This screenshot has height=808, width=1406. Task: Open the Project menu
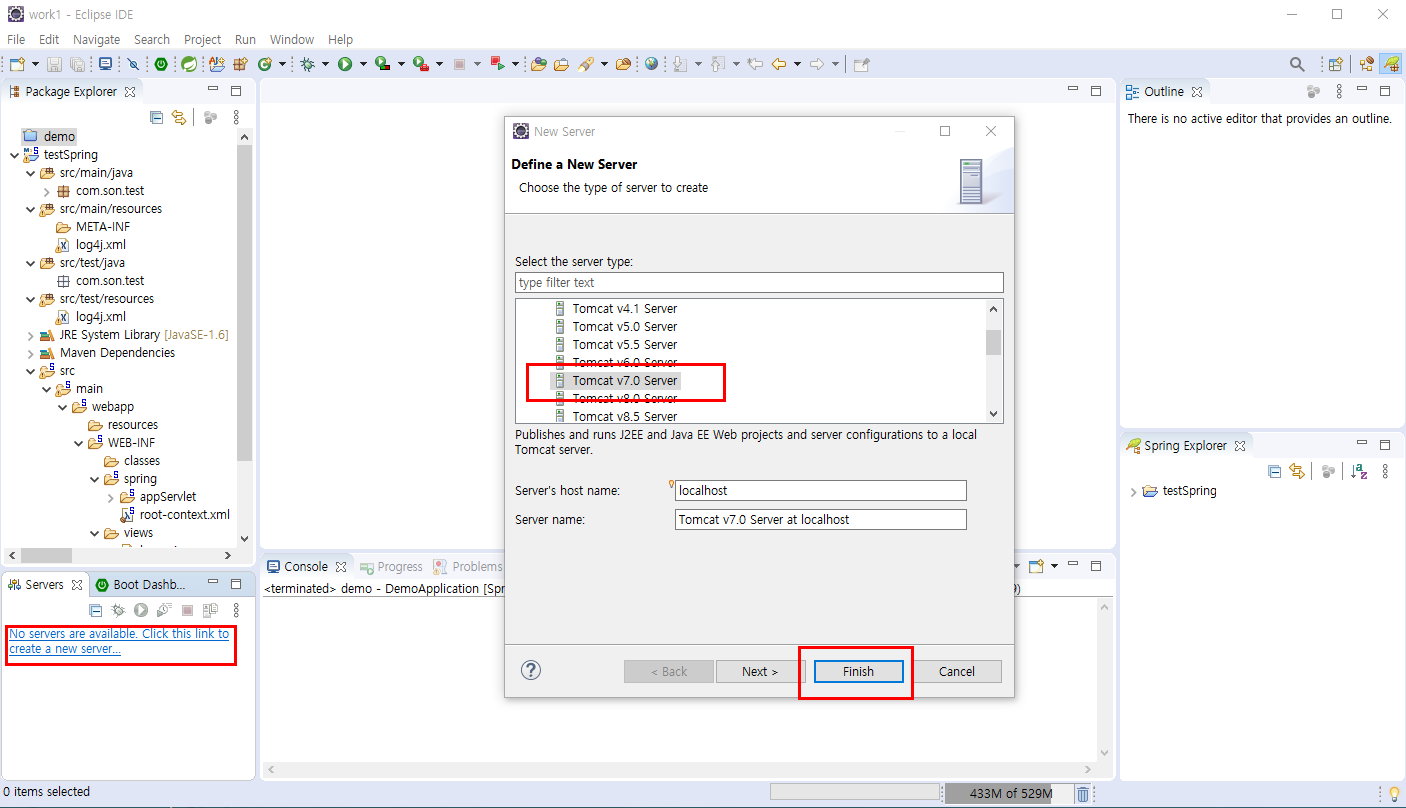click(202, 39)
